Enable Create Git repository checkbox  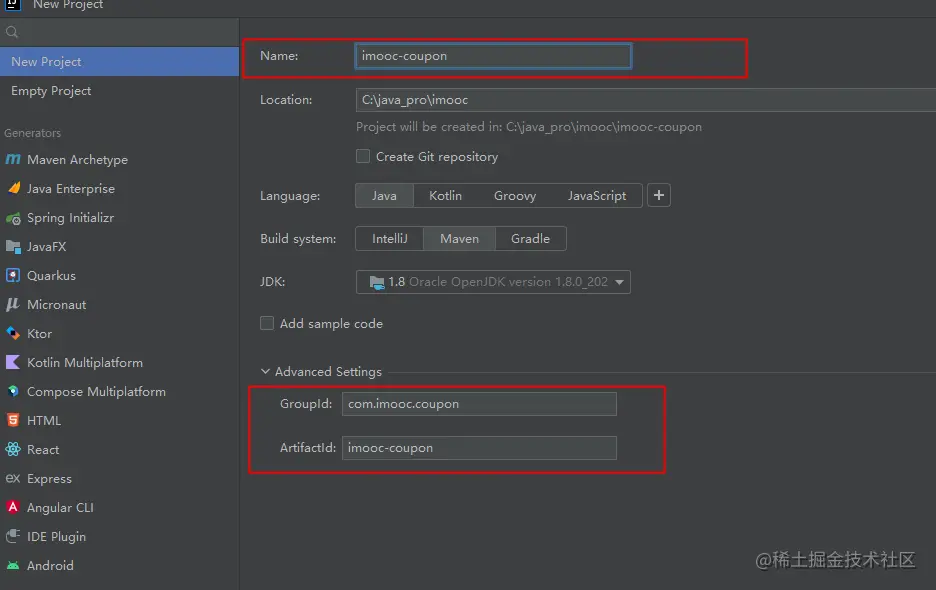pos(363,157)
